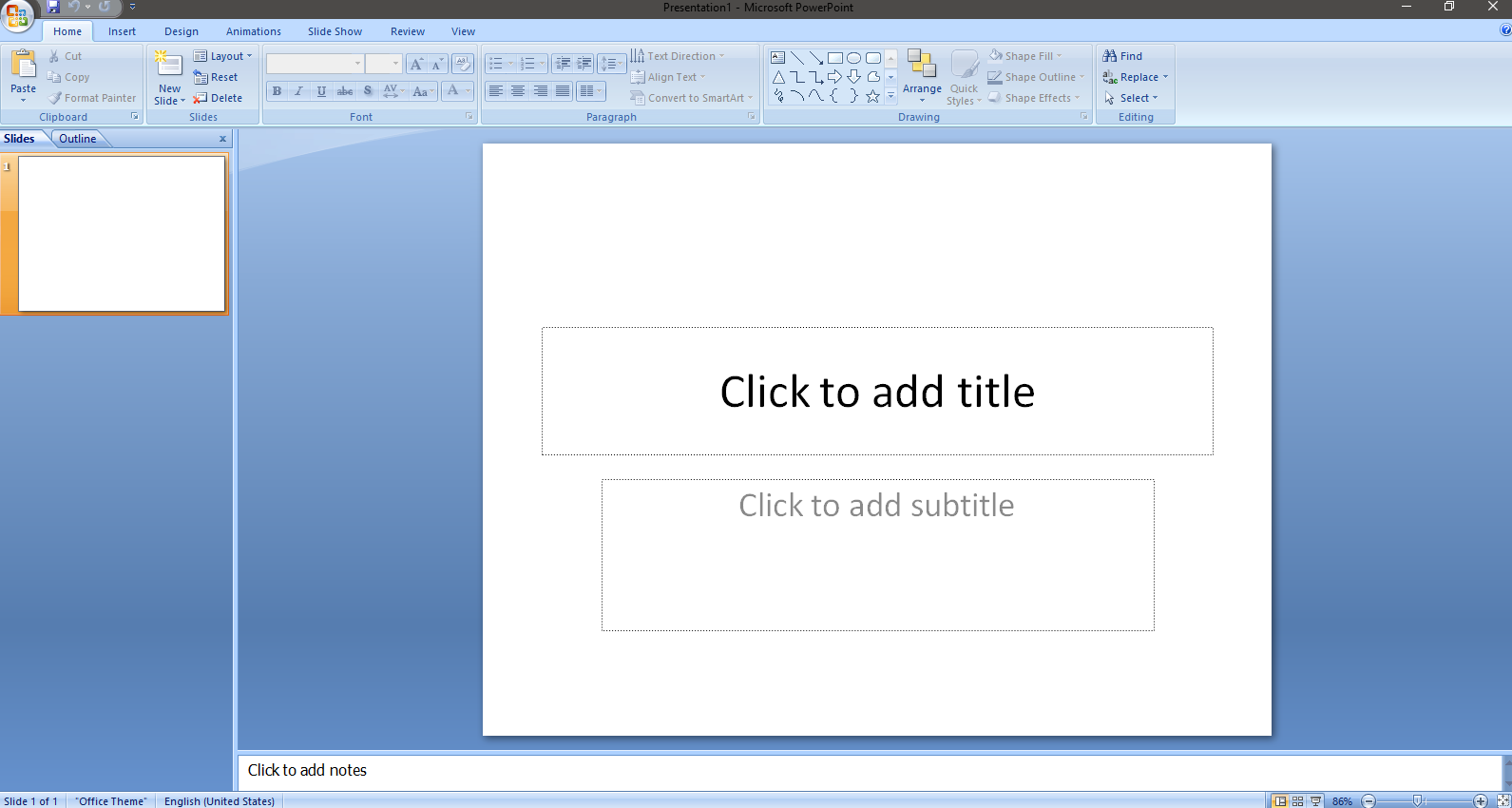The width and height of the screenshot is (1512, 808).
Task: Click the Numbering list icon
Action: pos(527,64)
